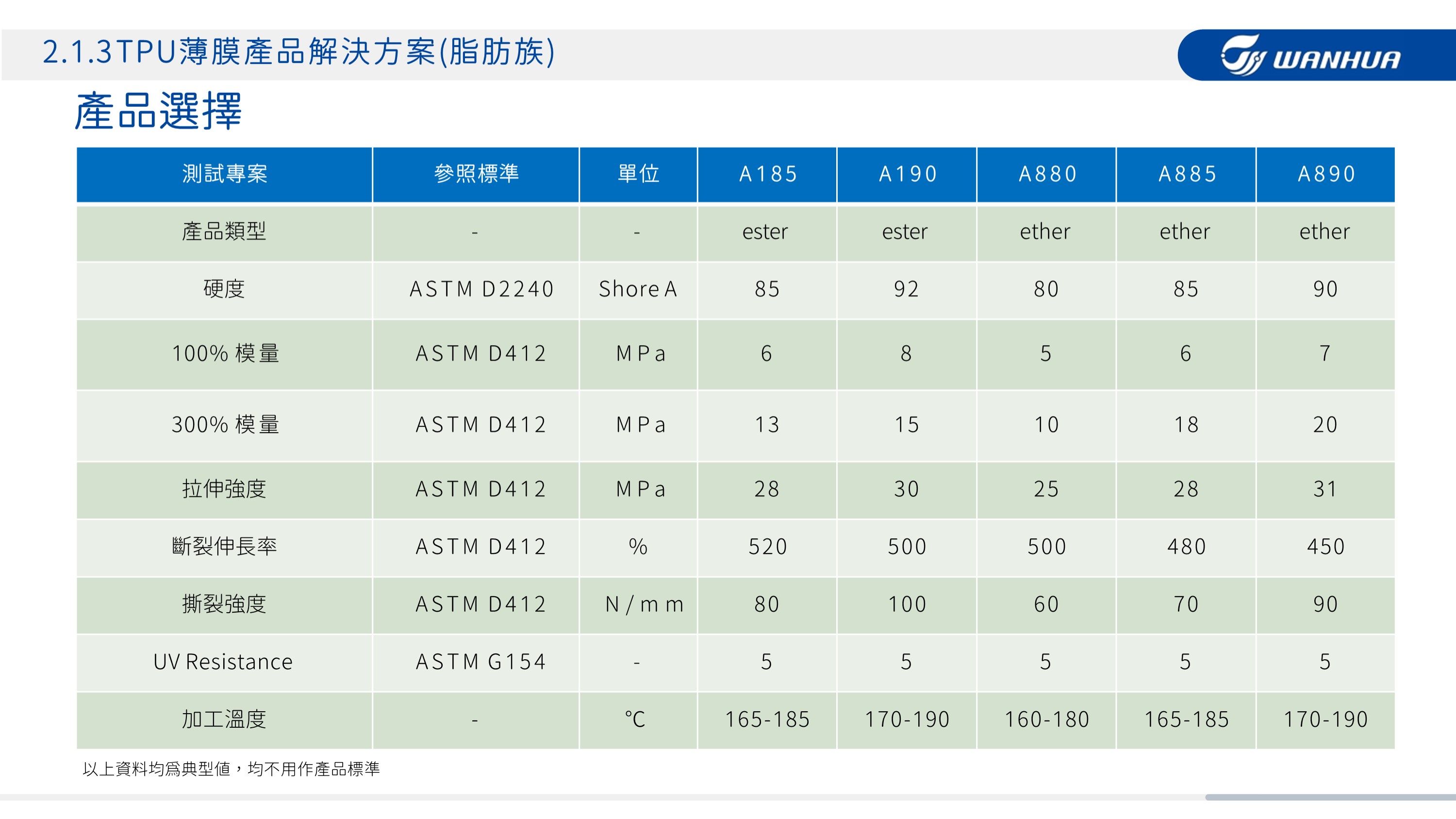Screen dimensions: 1456x819
Task: Click 300% modulus value '20' for A890
Action: pos(1325,425)
